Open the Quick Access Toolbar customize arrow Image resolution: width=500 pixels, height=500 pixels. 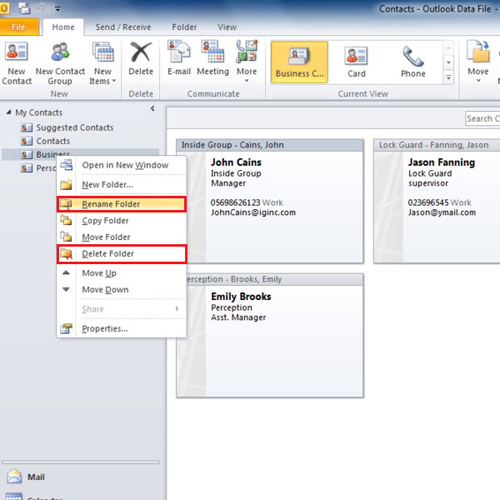pyautogui.click(x=58, y=9)
